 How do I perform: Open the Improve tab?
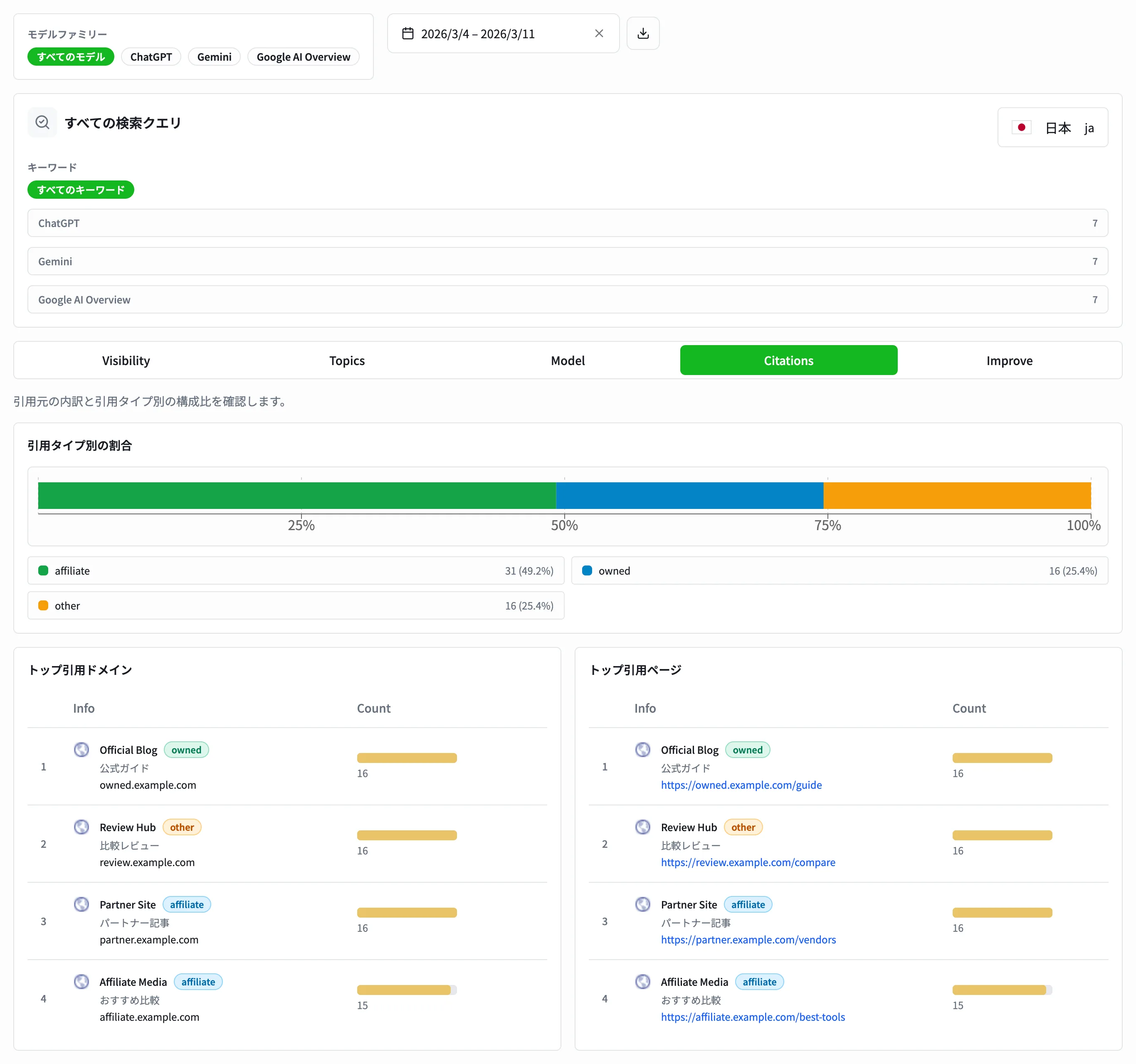tap(1009, 360)
